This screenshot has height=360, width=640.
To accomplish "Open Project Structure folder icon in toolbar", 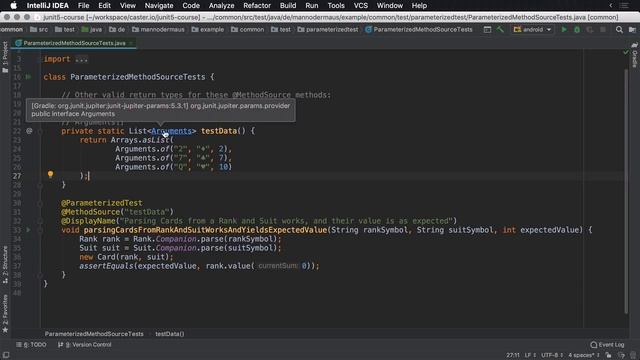I will [632, 29].
